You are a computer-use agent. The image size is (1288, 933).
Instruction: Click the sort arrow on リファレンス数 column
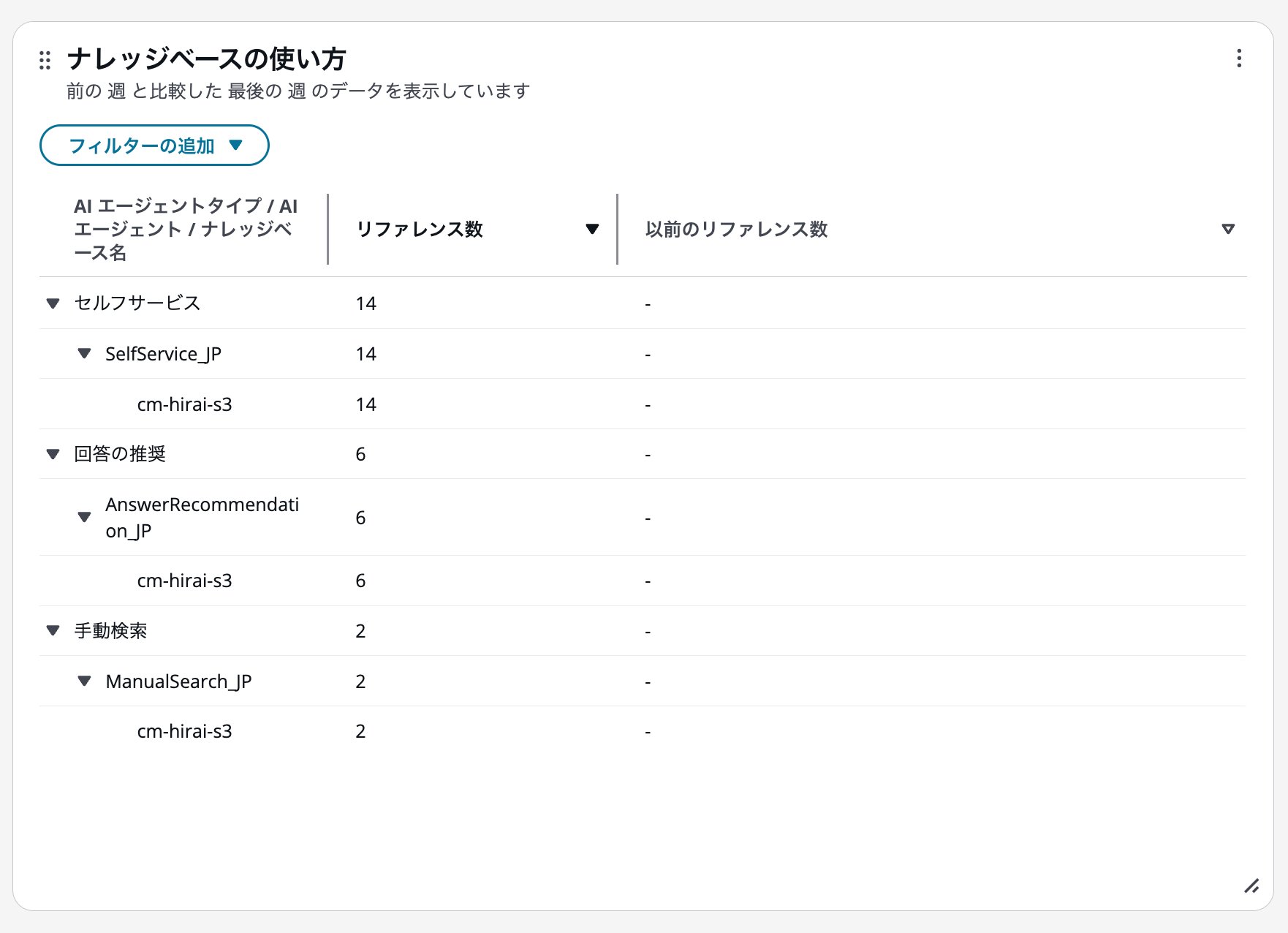pyautogui.click(x=592, y=229)
